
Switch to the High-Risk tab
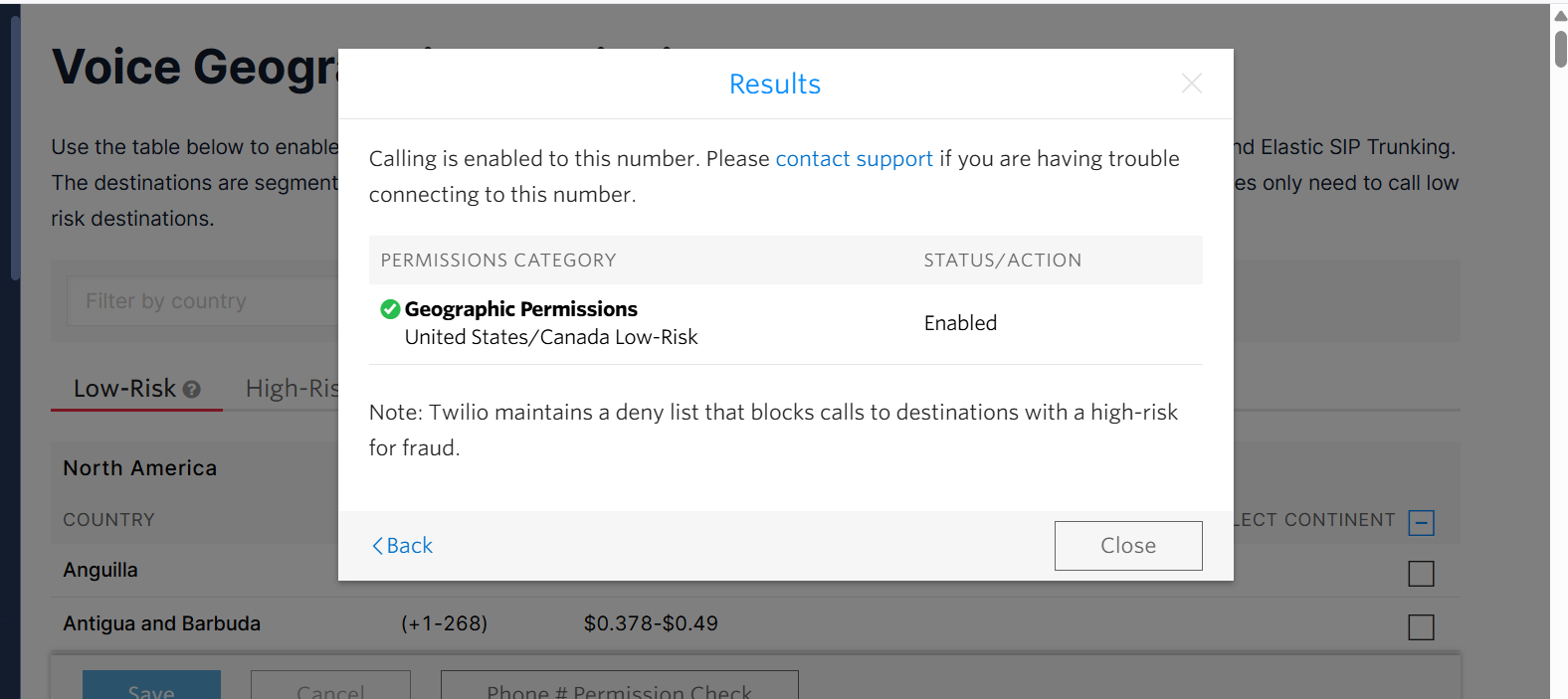292,389
